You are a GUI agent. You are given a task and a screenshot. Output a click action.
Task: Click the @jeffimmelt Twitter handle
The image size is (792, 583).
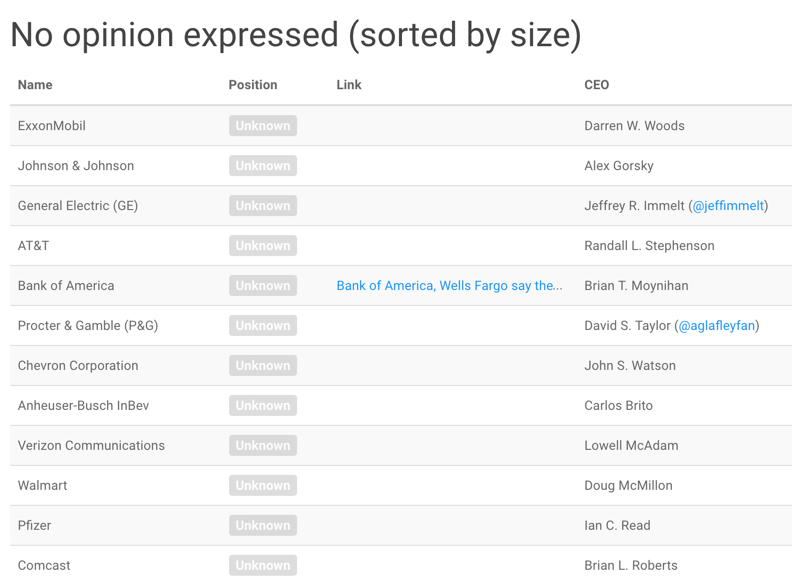729,206
